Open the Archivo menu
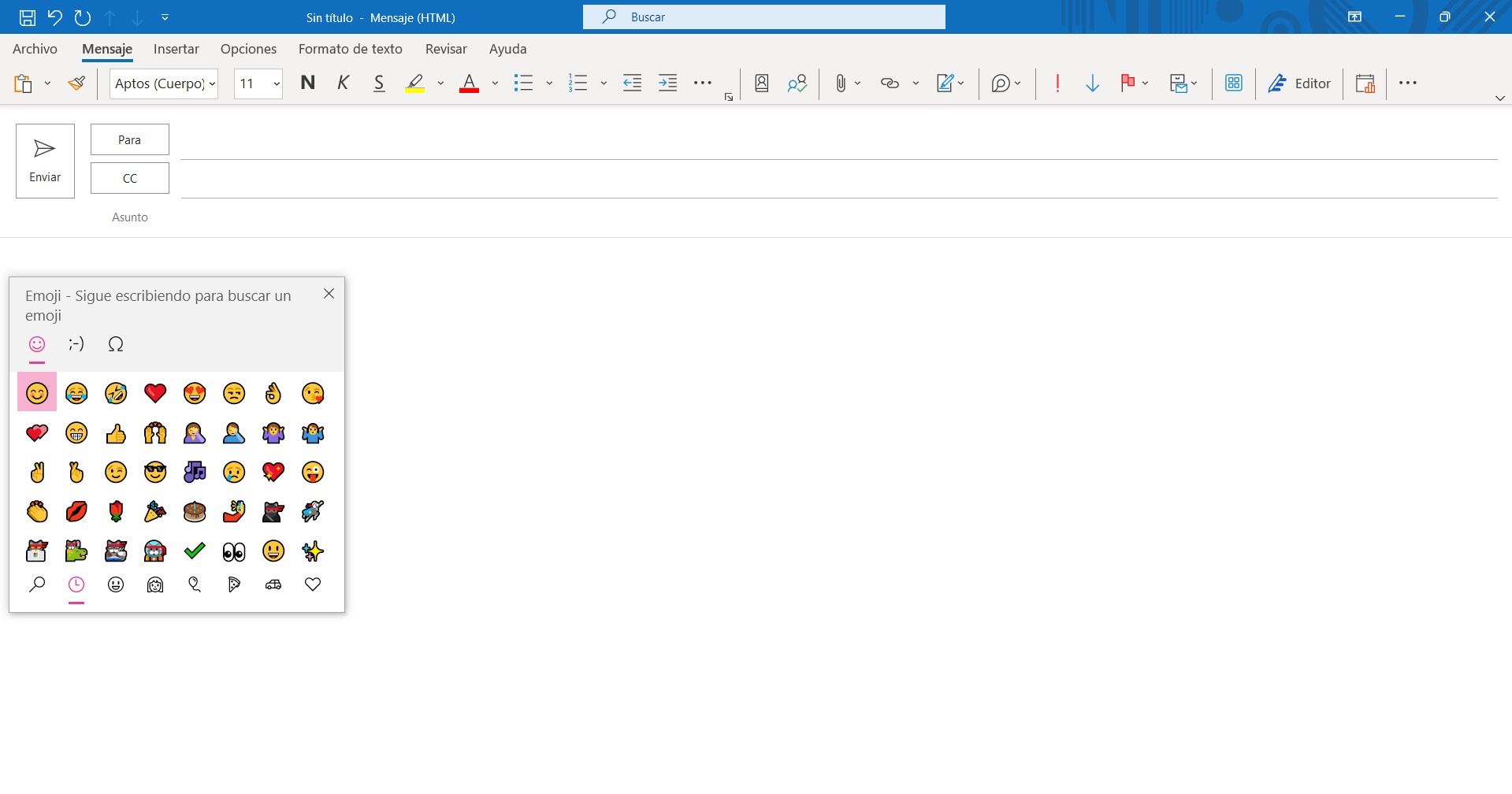This screenshot has height=794, width=1512. point(35,49)
